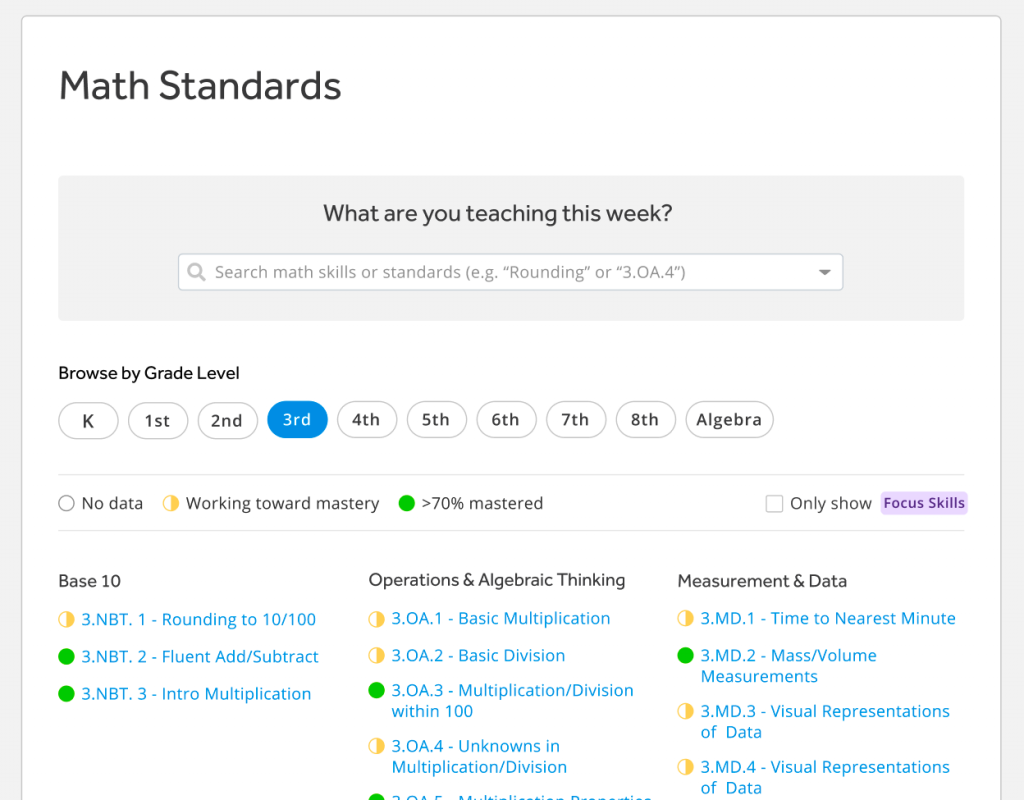Click the Focus Skills purple badge
1024x800 pixels.
point(924,503)
